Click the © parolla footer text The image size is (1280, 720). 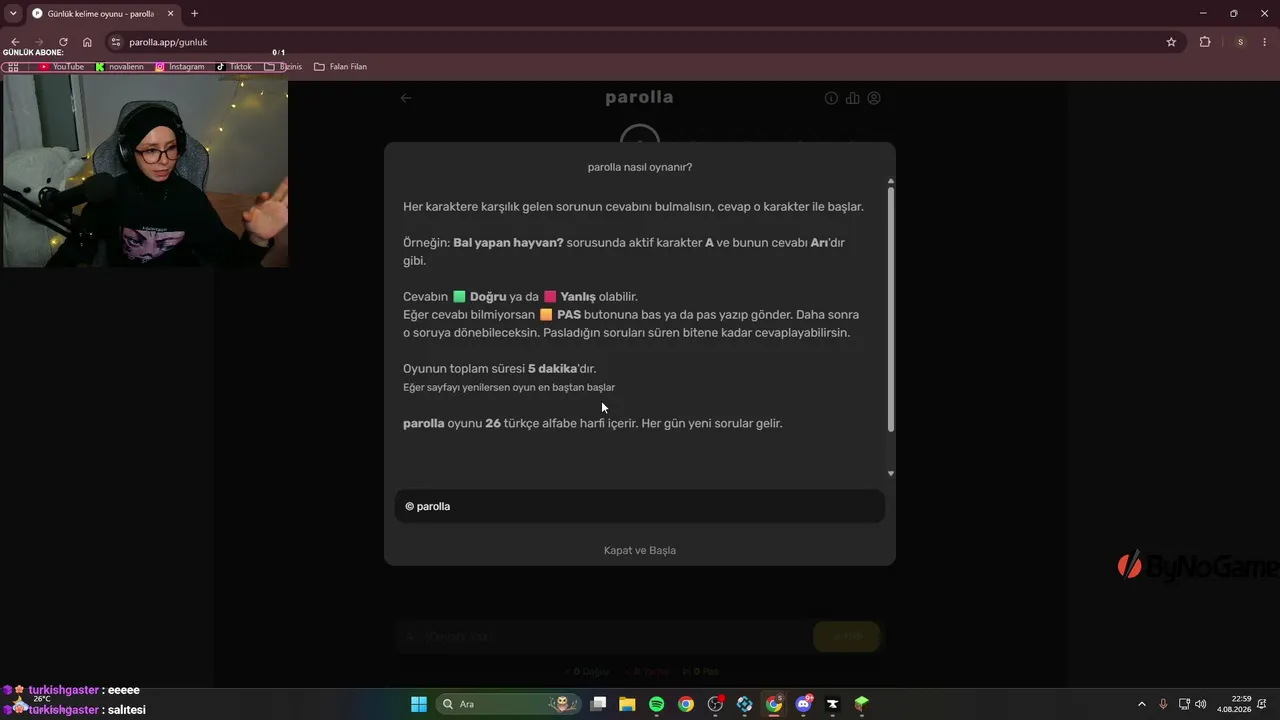tap(428, 507)
